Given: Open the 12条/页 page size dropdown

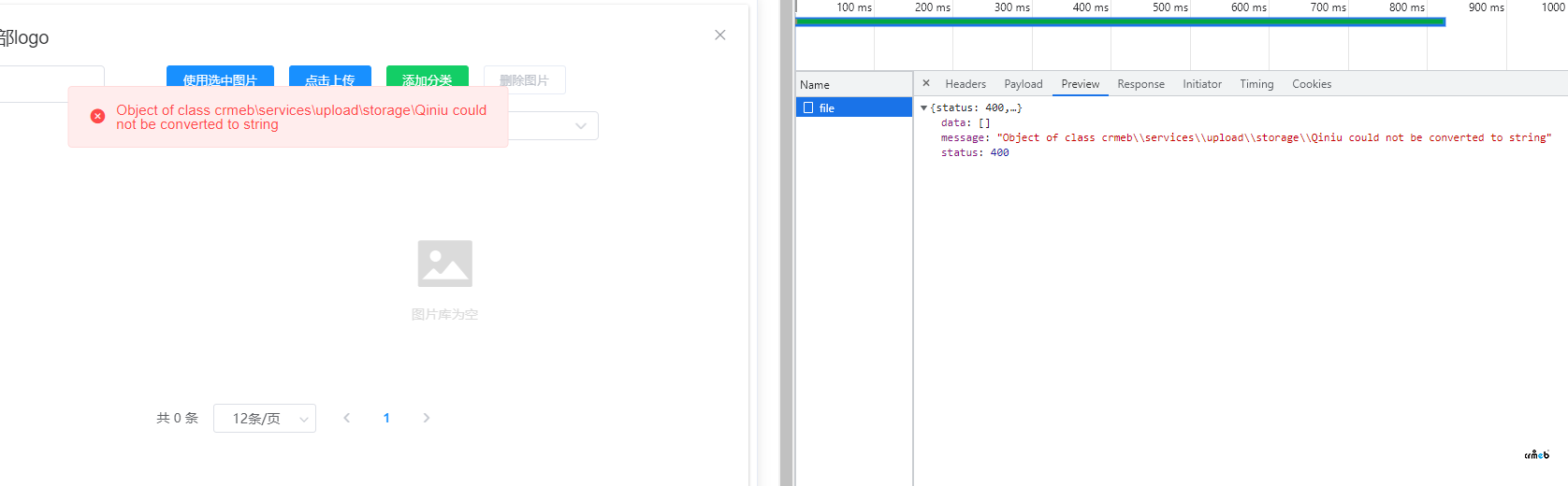Looking at the screenshot, I should tap(265, 418).
